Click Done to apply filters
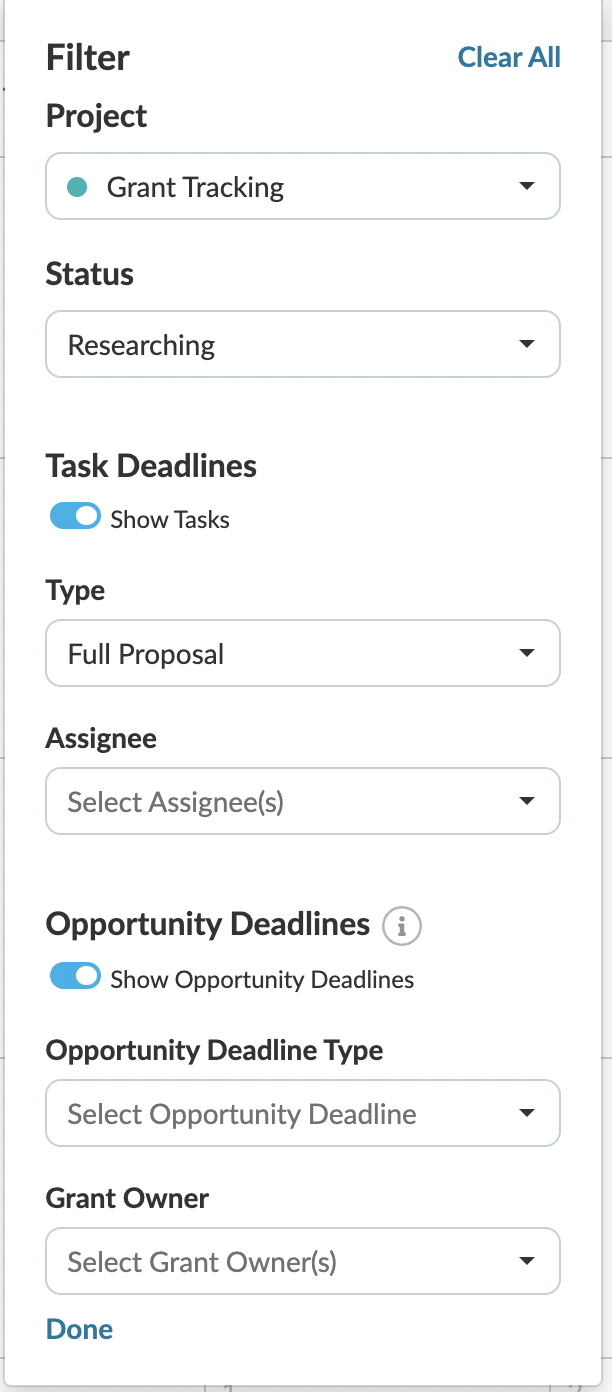The height and width of the screenshot is (1392, 612). [x=79, y=1329]
